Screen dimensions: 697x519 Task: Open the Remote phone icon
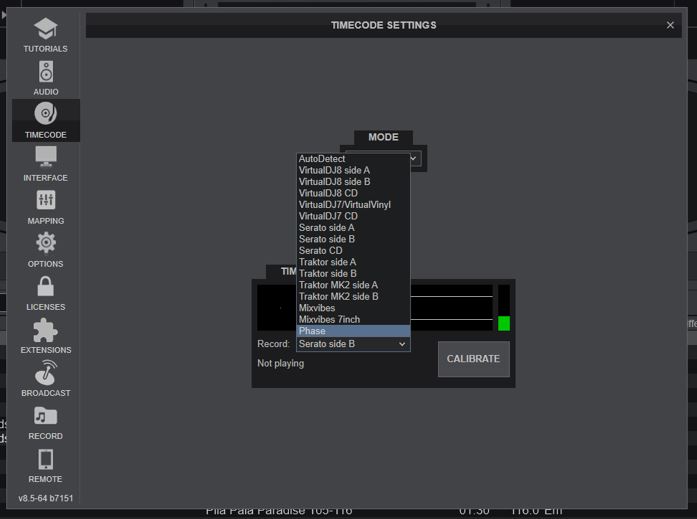point(45,459)
